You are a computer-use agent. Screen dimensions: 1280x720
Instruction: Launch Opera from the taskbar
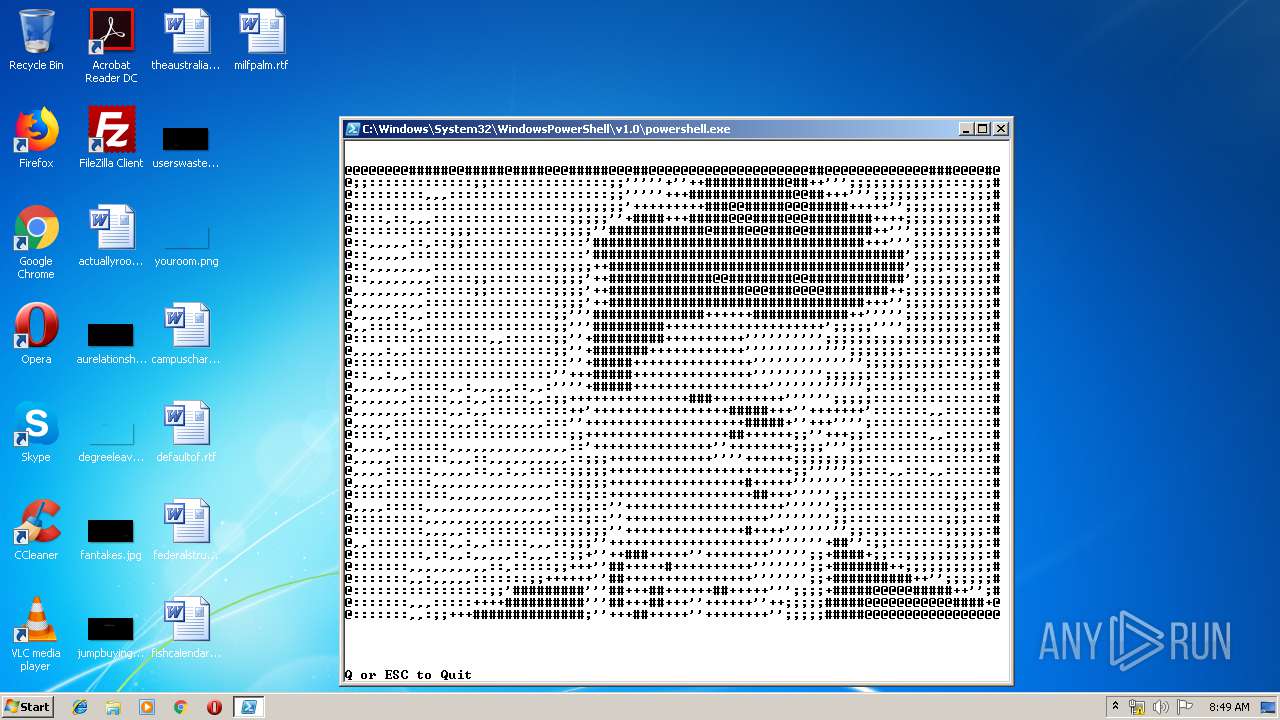click(214, 707)
